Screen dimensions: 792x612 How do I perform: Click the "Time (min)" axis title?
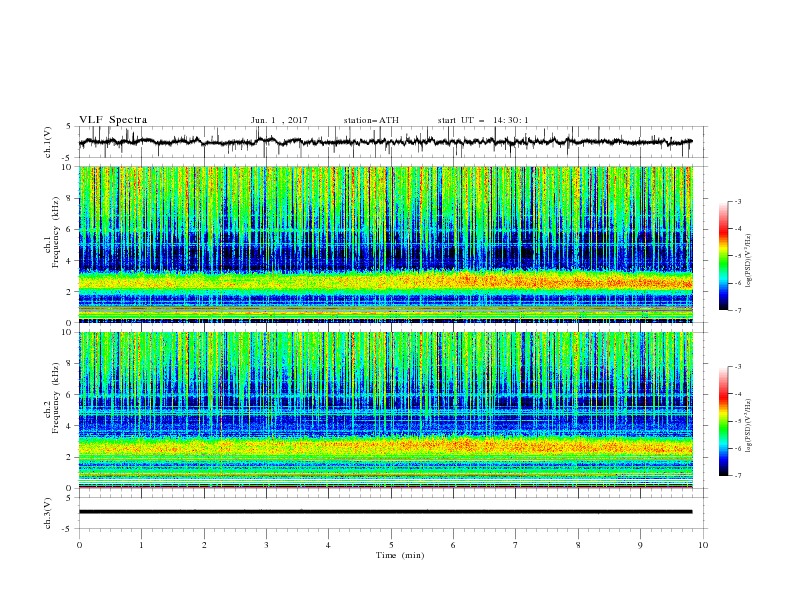tap(400, 555)
